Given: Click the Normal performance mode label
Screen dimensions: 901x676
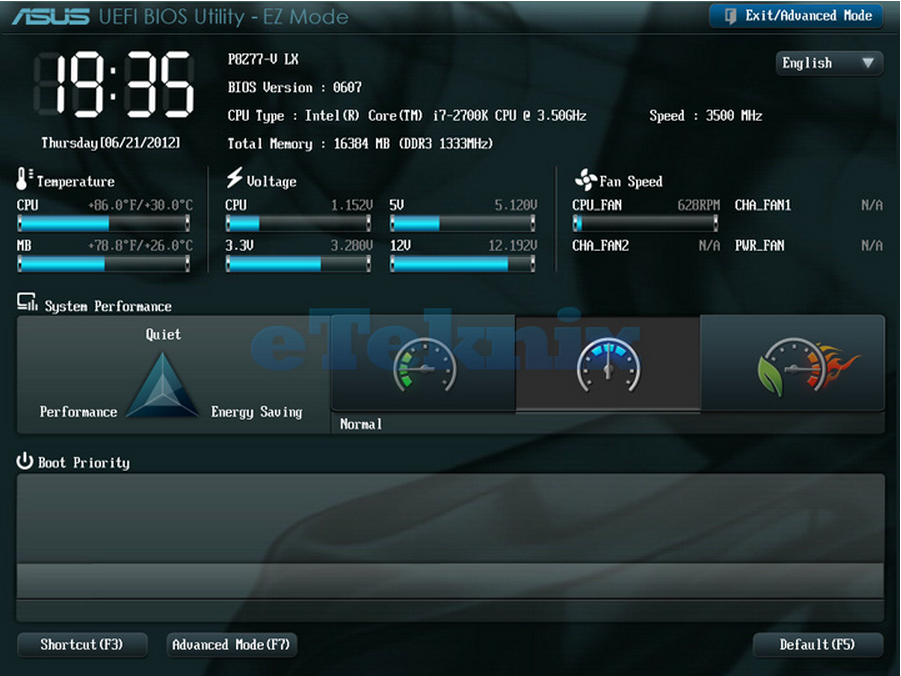Looking at the screenshot, I should pyautogui.click(x=361, y=424).
